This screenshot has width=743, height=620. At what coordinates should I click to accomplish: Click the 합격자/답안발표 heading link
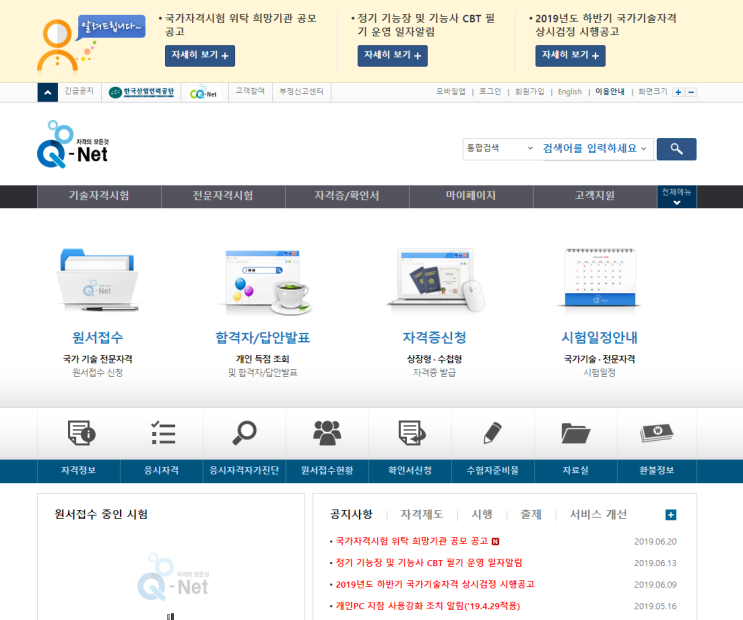coord(263,337)
